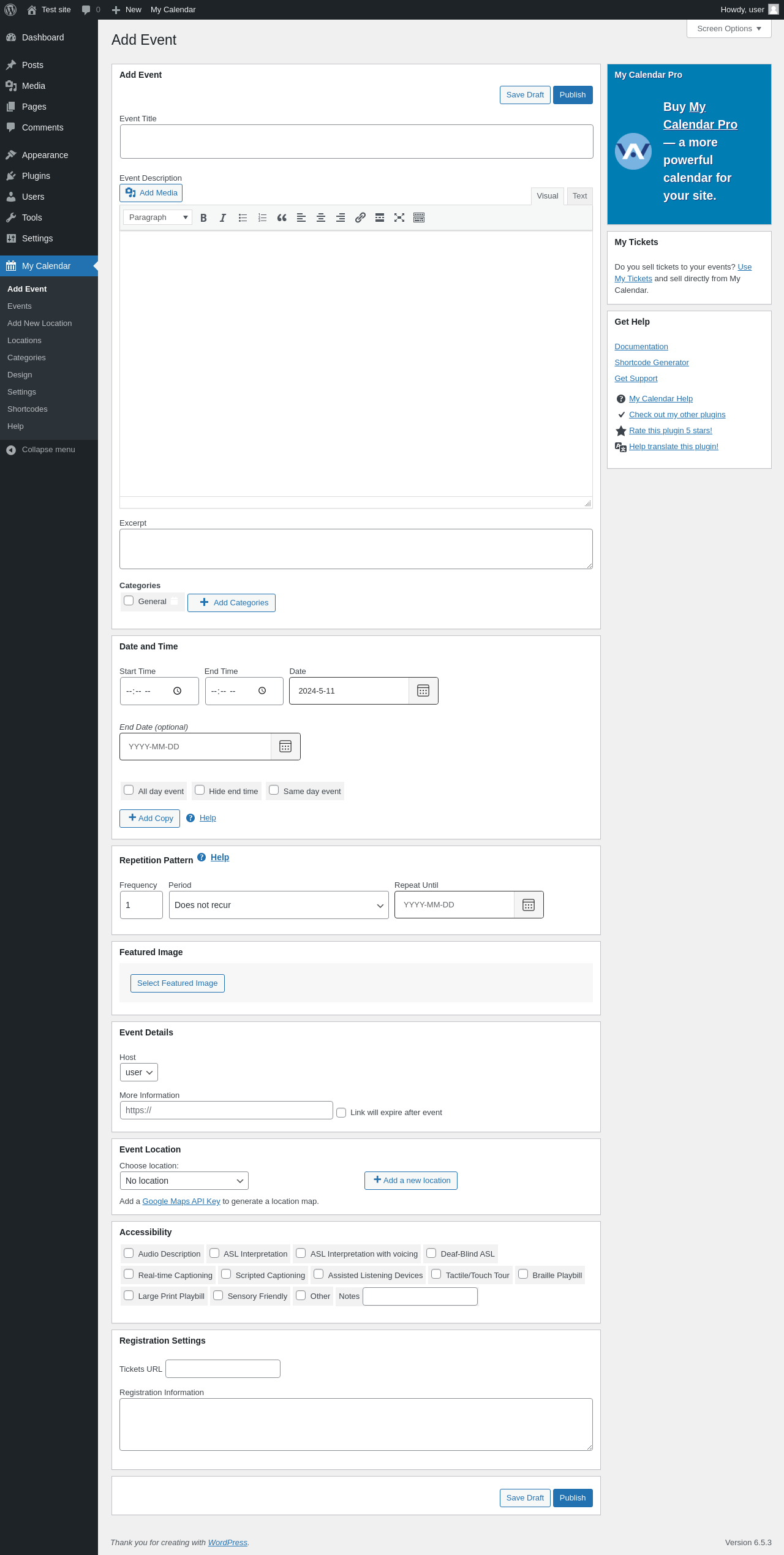The width and height of the screenshot is (784, 1555).
Task: Open Locations in the sidebar menu
Action: 24,341
